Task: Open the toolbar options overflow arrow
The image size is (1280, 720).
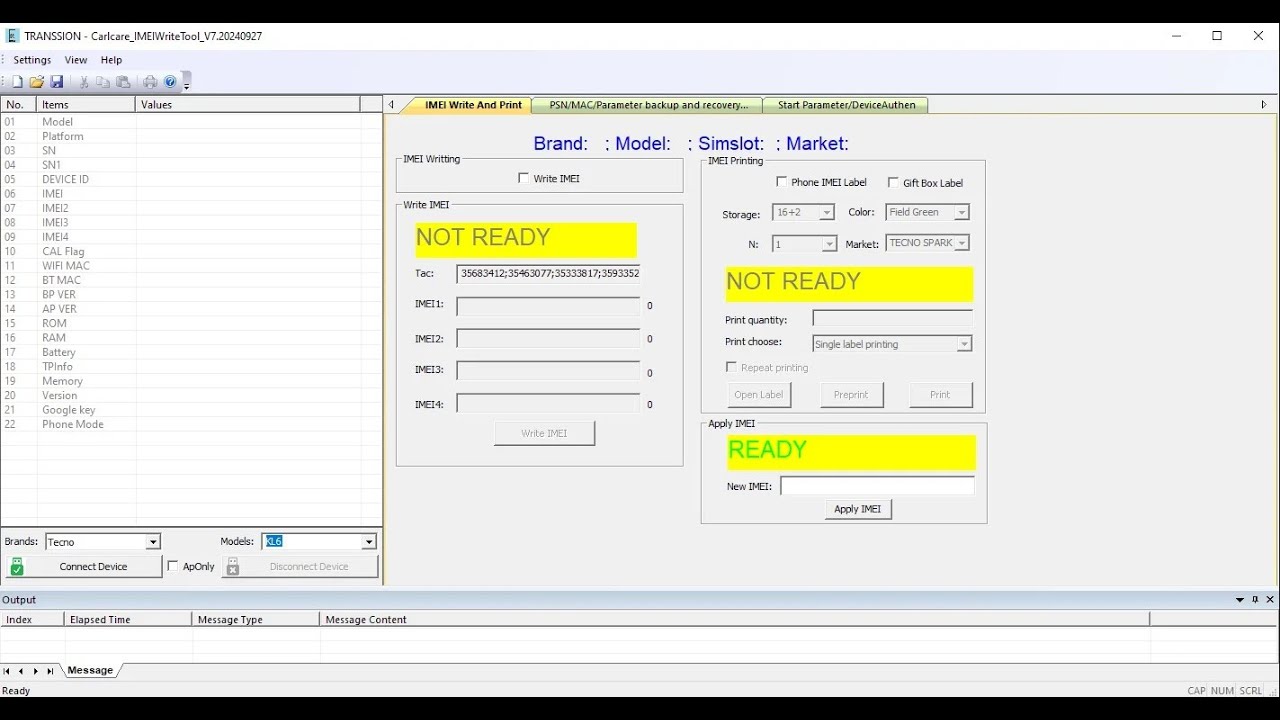Action: click(x=186, y=83)
